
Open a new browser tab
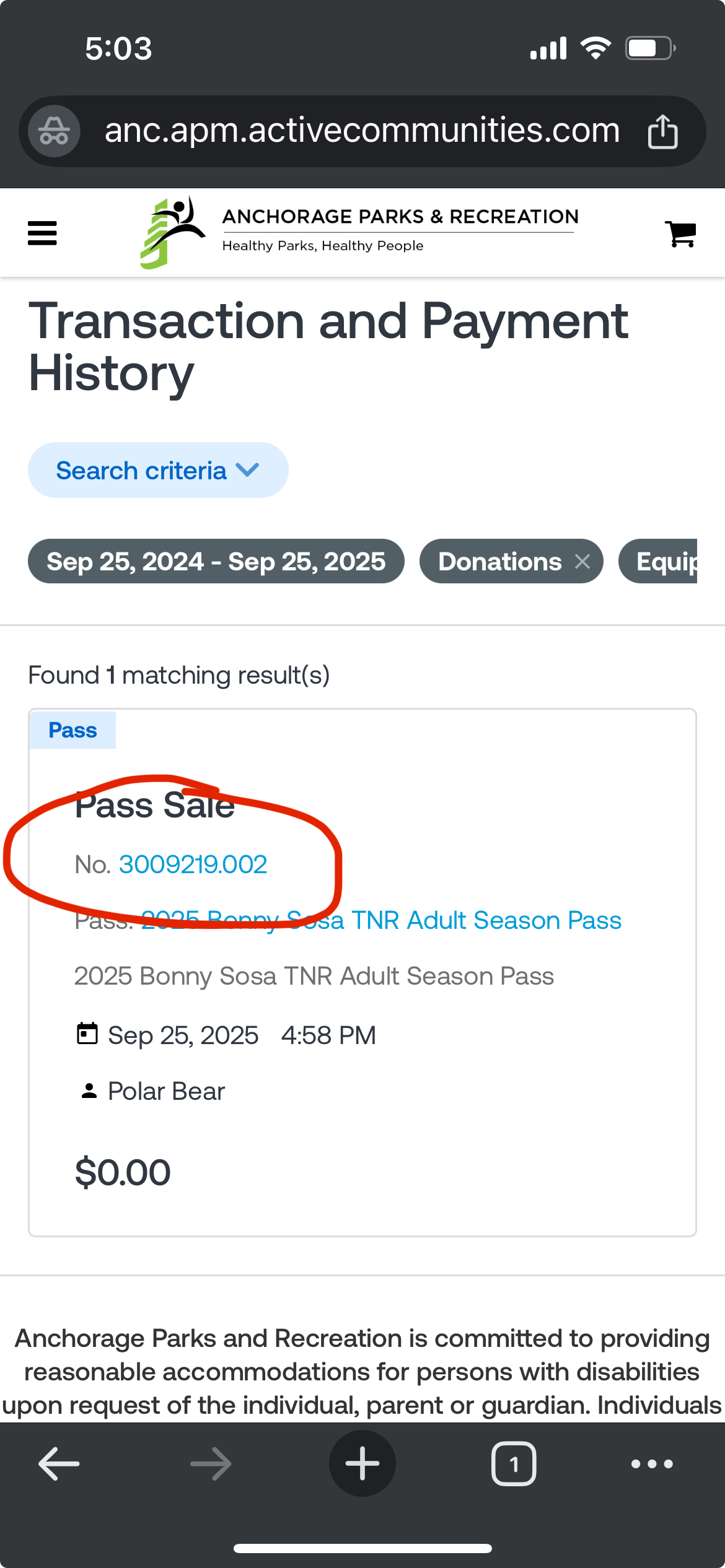click(x=362, y=1464)
